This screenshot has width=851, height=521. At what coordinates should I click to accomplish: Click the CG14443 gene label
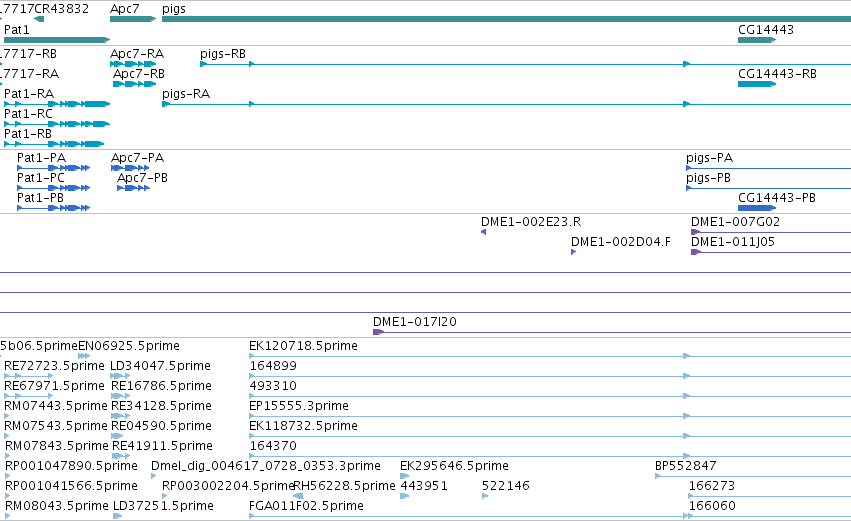pyautogui.click(x=766, y=29)
